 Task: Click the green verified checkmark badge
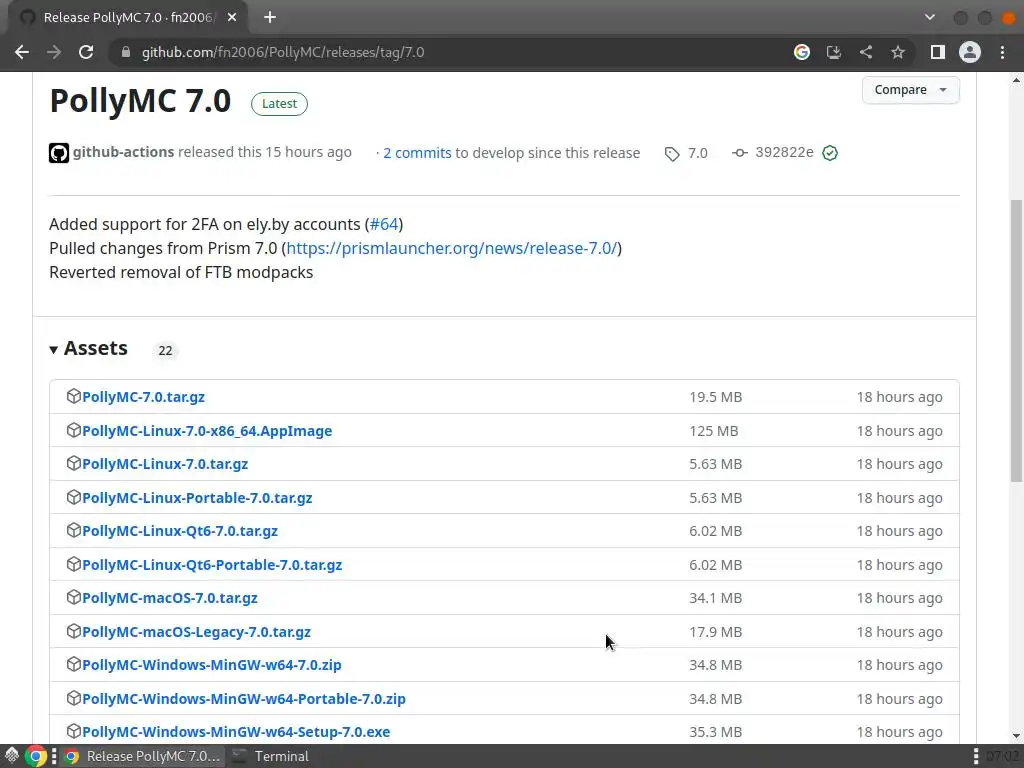click(x=830, y=153)
